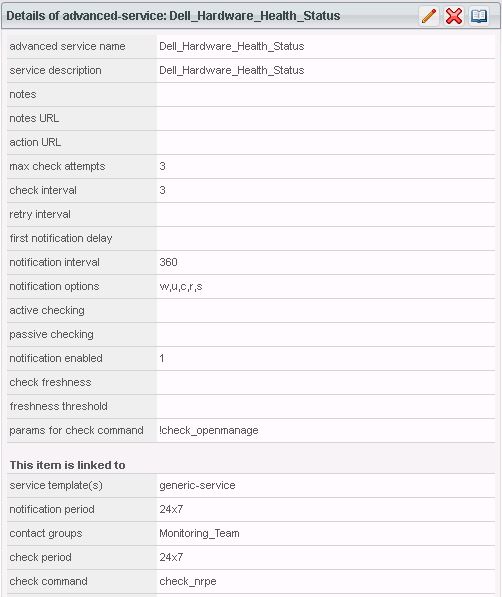This screenshot has width=502, height=597.
Task: Click the notification interval value 360
Action: (168, 262)
